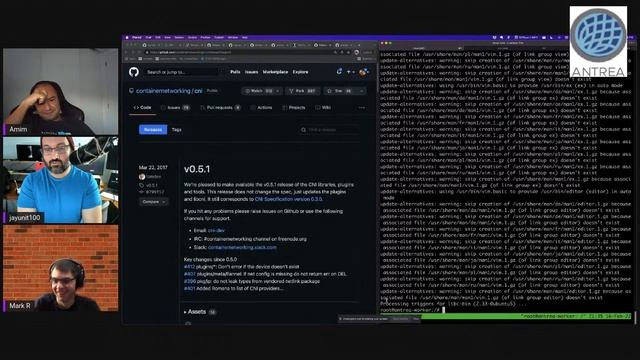
Task: Switch to the Actions tab
Action: [x=262, y=107]
